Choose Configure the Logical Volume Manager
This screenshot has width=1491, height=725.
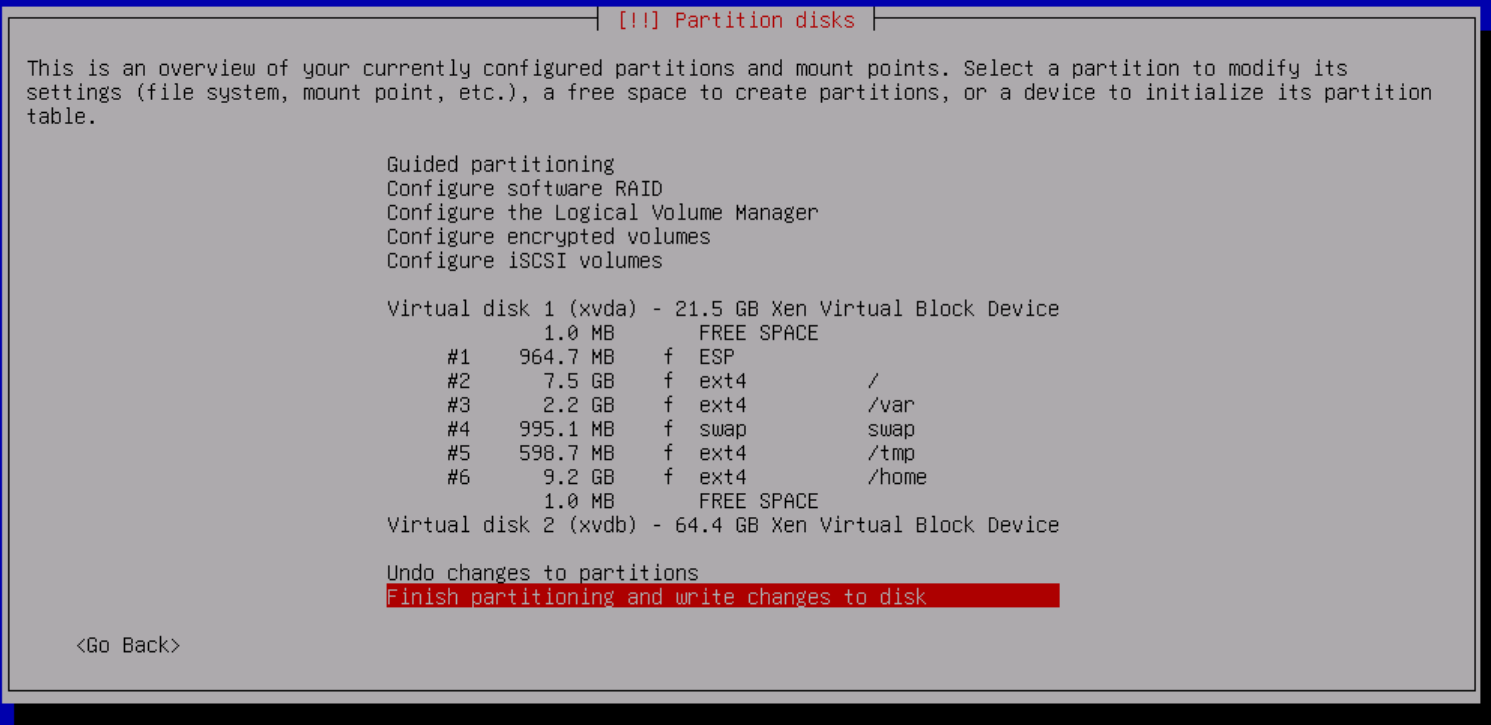pyautogui.click(x=602, y=212)
